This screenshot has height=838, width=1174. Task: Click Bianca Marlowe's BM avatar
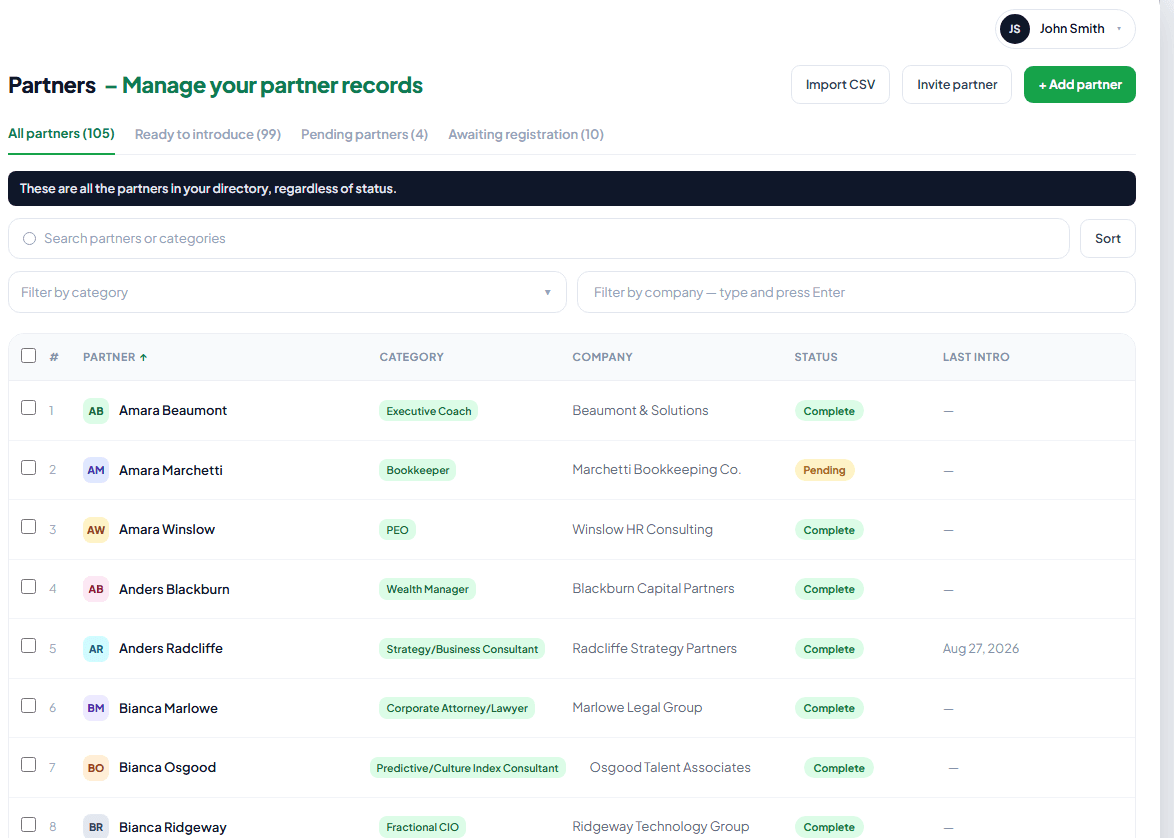(96, 708)
